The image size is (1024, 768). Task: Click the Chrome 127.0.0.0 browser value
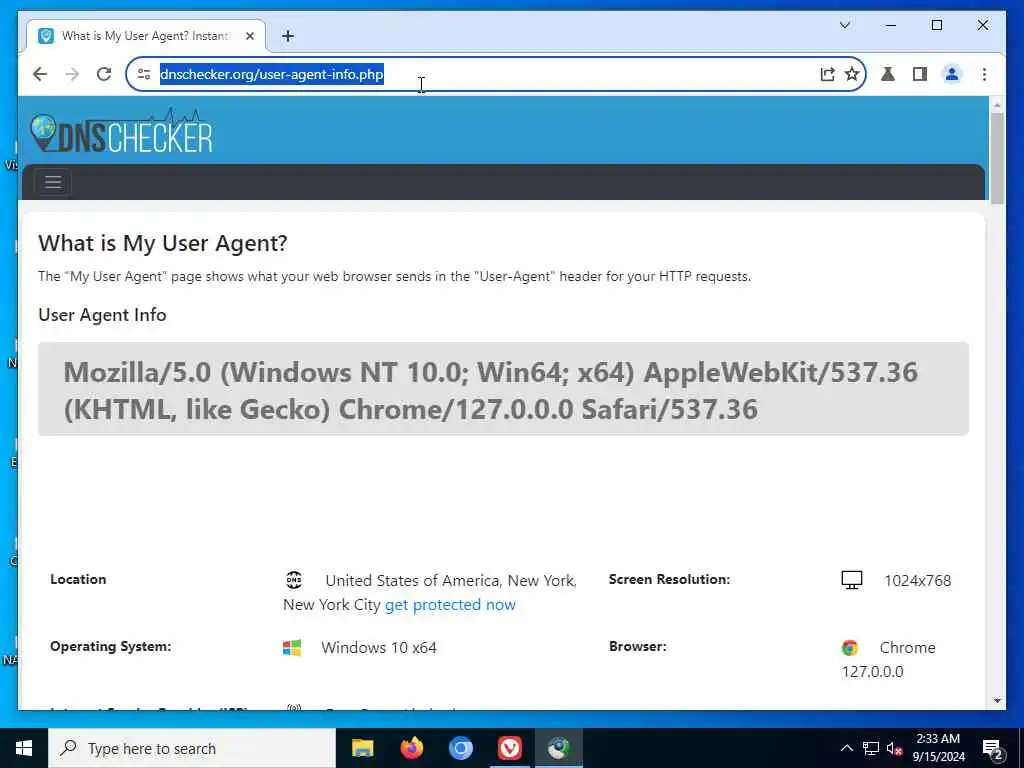tap(889, 660)
